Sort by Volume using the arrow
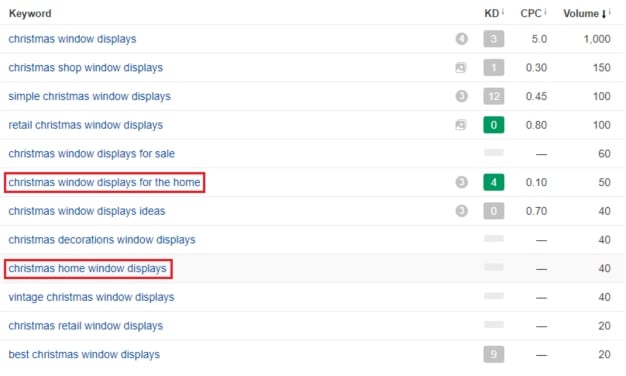The height and width of the screenshot is (376, 626). coord(604,14)
